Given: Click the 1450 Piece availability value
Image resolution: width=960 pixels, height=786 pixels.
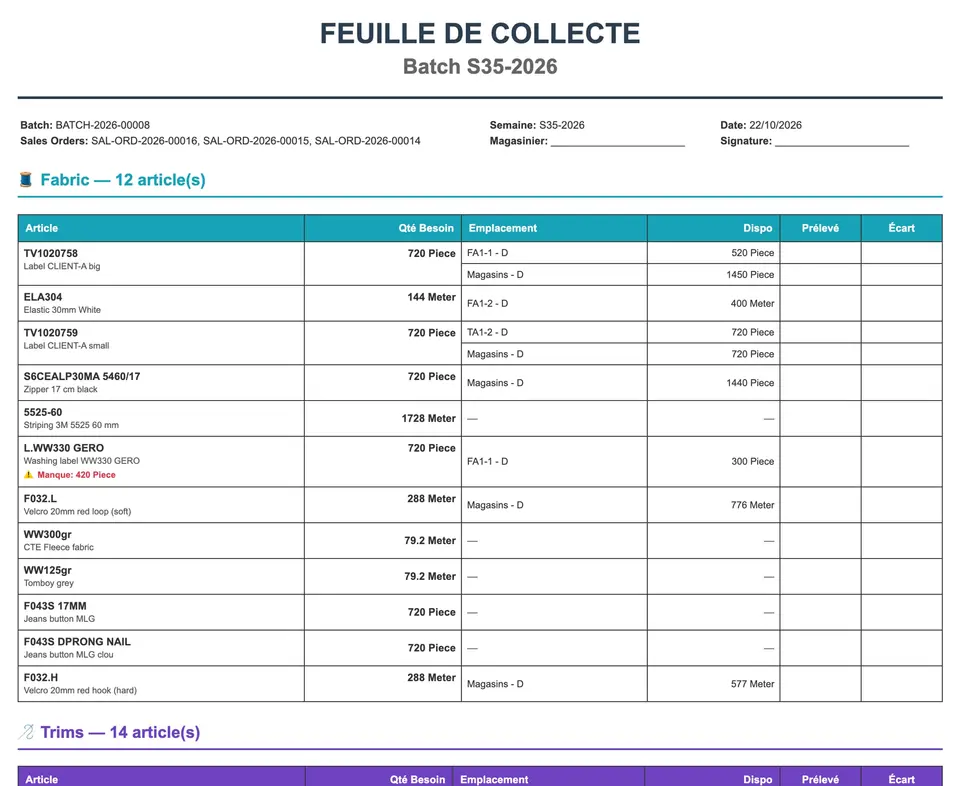Looking at the screenshot, I should (750, 275).
